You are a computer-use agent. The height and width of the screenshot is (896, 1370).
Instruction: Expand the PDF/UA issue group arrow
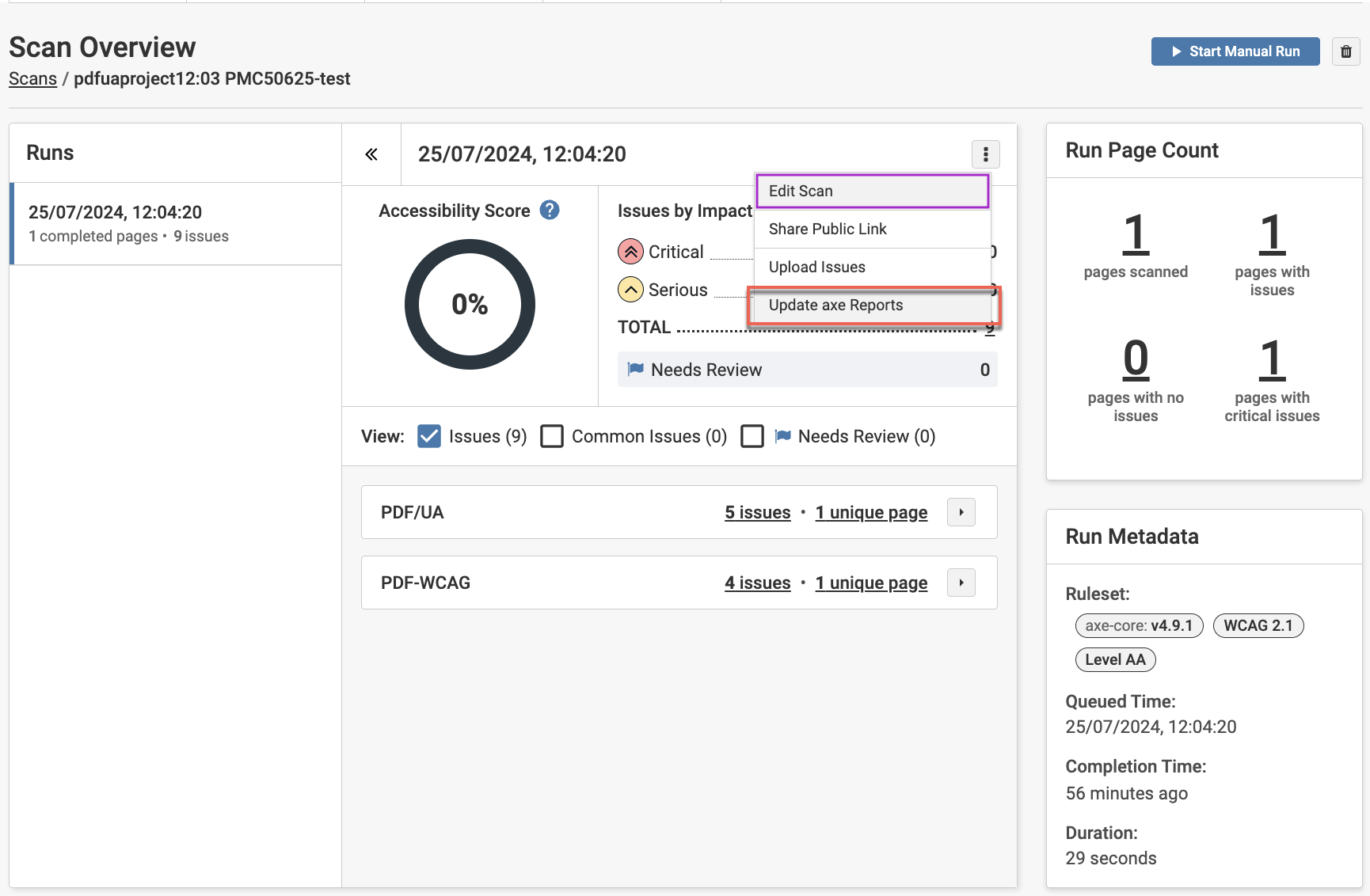(961, 512)
